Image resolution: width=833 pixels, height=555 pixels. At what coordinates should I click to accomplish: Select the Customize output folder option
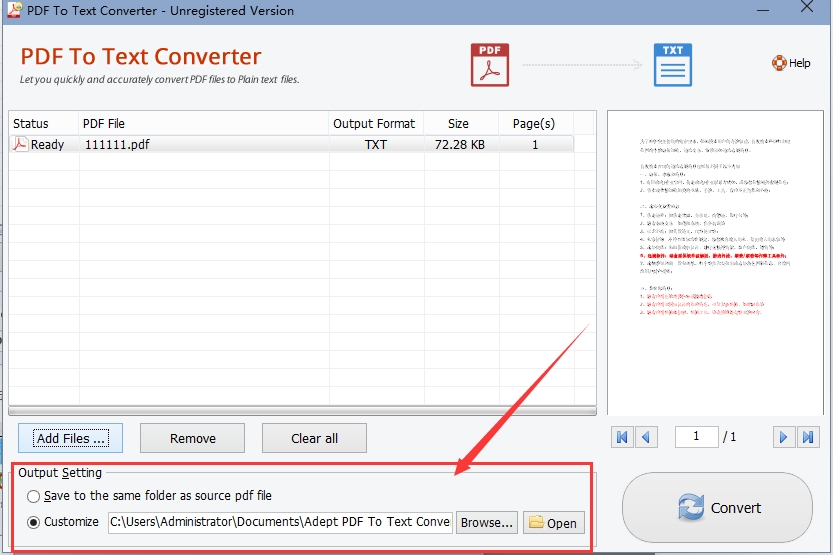tap(33, 522)
